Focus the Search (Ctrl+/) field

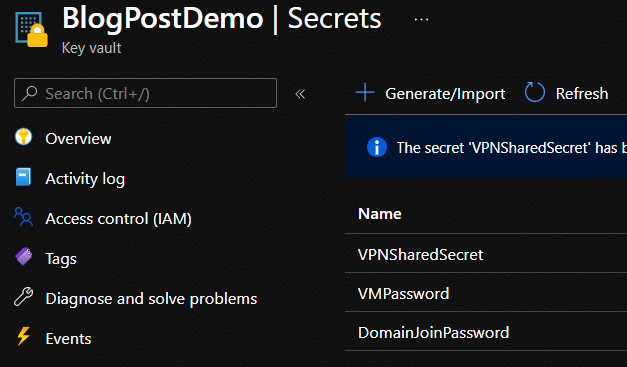pos(145,93)
